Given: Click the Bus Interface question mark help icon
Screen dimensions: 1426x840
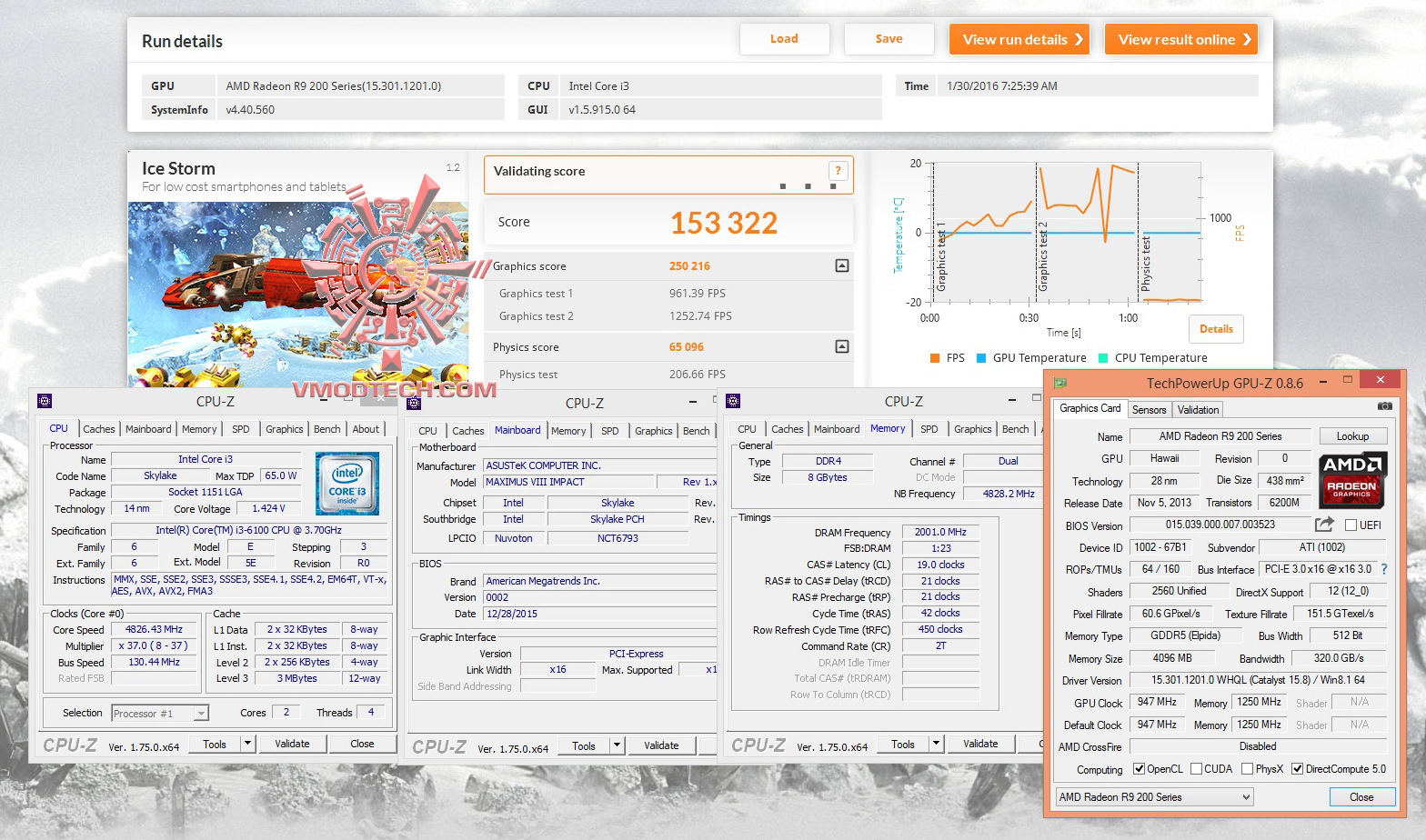Looking at the screenshot, I should 1384,569.
